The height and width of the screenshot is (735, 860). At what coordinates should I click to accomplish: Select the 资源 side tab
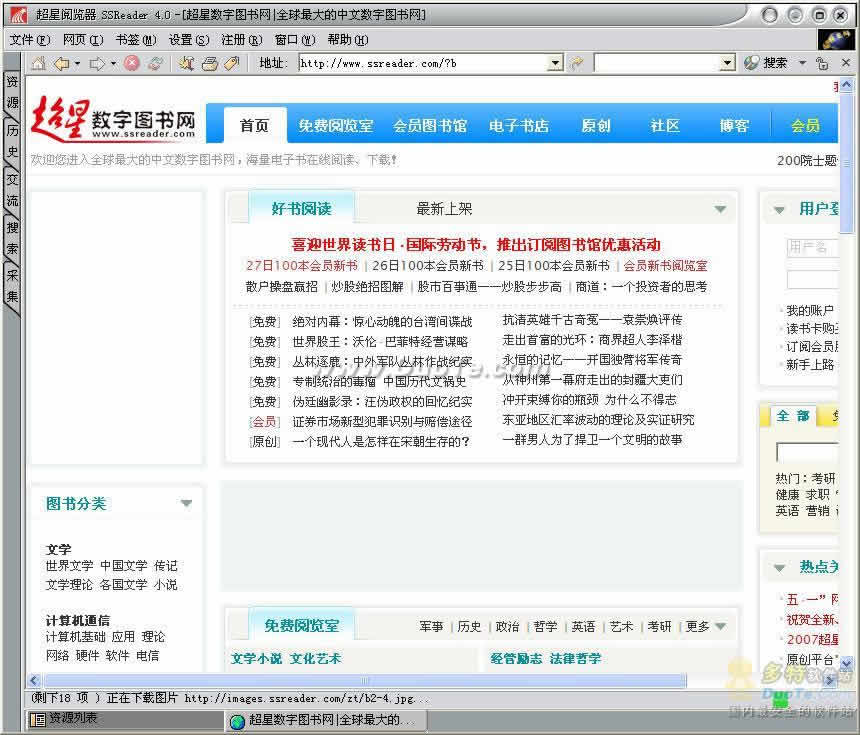pyautogui.click(x=12, y=93)
